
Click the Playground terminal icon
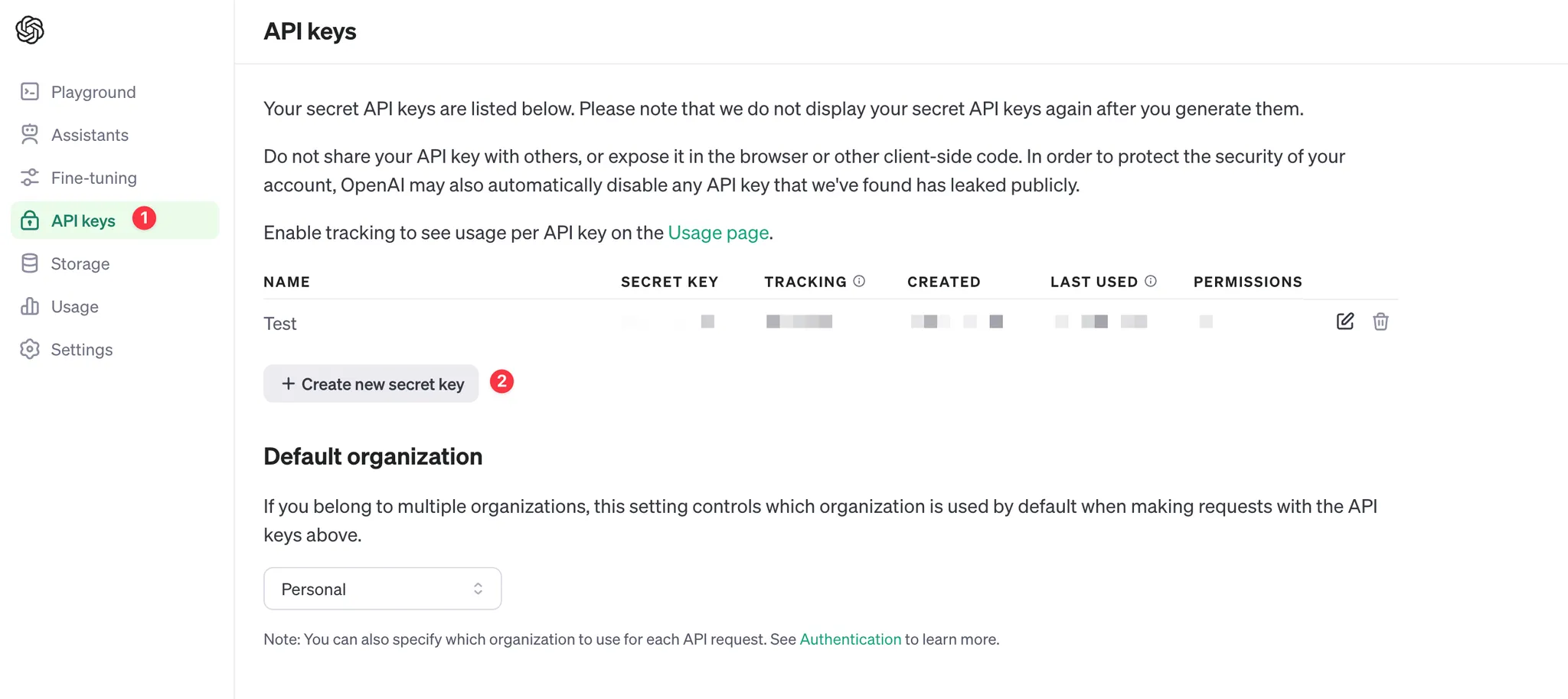30,92
